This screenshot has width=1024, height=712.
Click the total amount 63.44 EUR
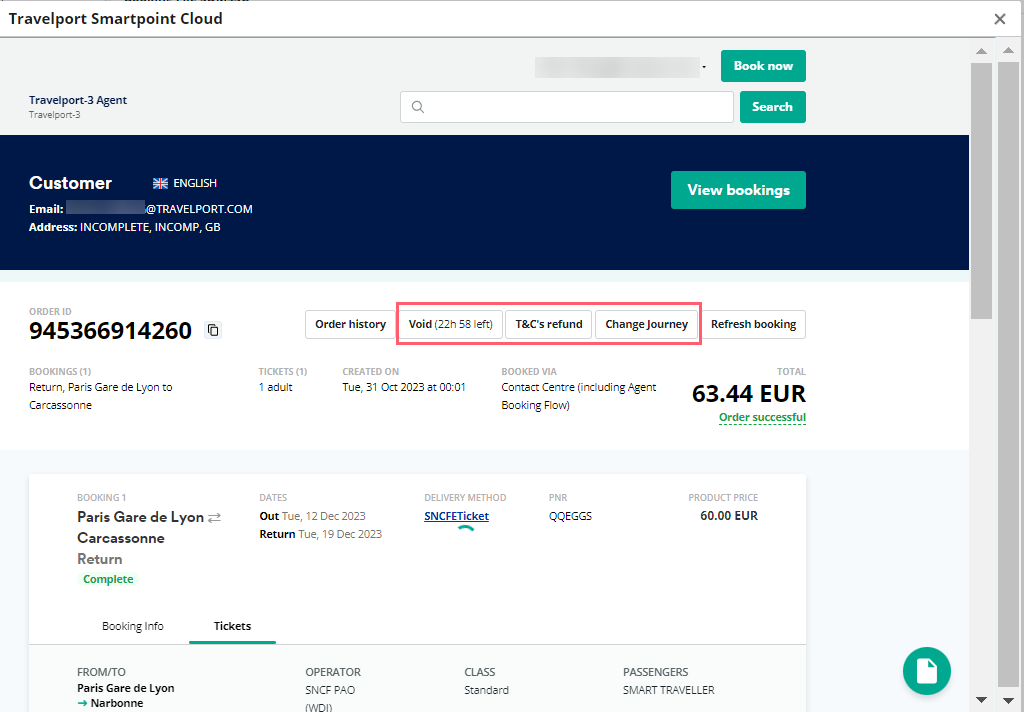[748, 394]
